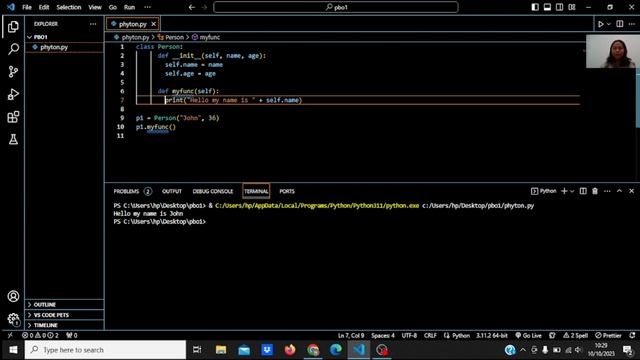Toggle the secondary side bar
This screenshot has width=640, height=360.
tap(560, 7)
